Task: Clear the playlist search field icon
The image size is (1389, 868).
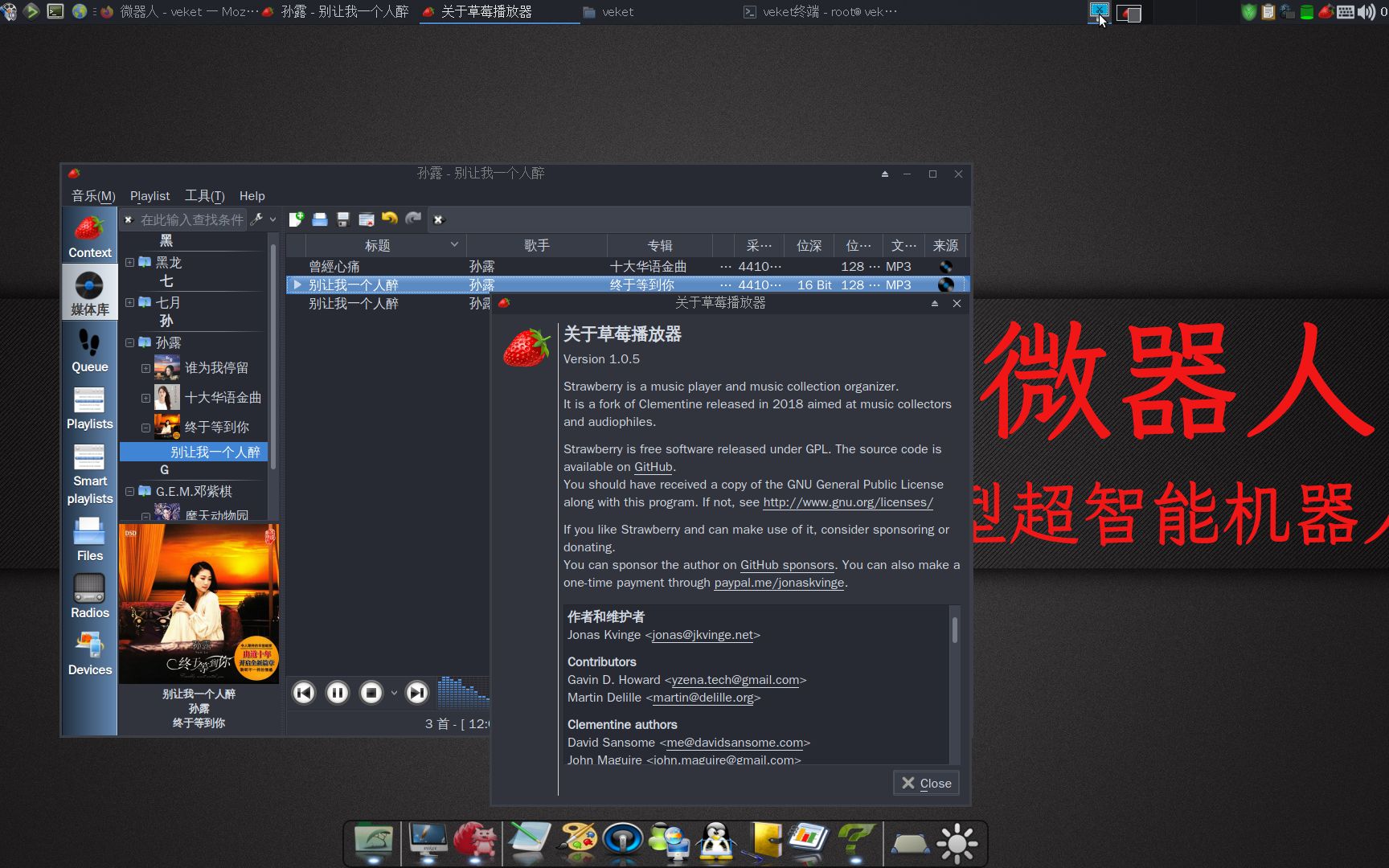Action: pyautogui.click(x=438, y=219)
